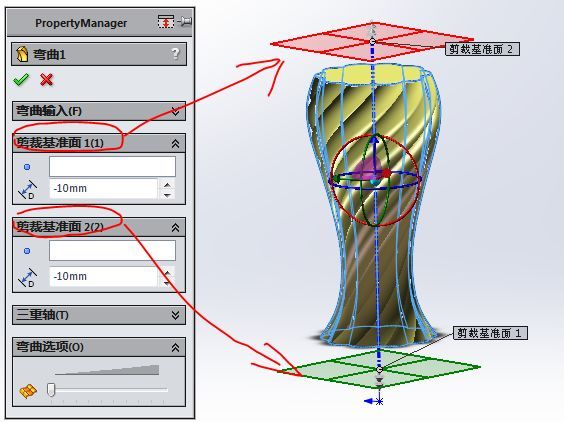Select reference point icon for 剪裁基准面 1

27,167
